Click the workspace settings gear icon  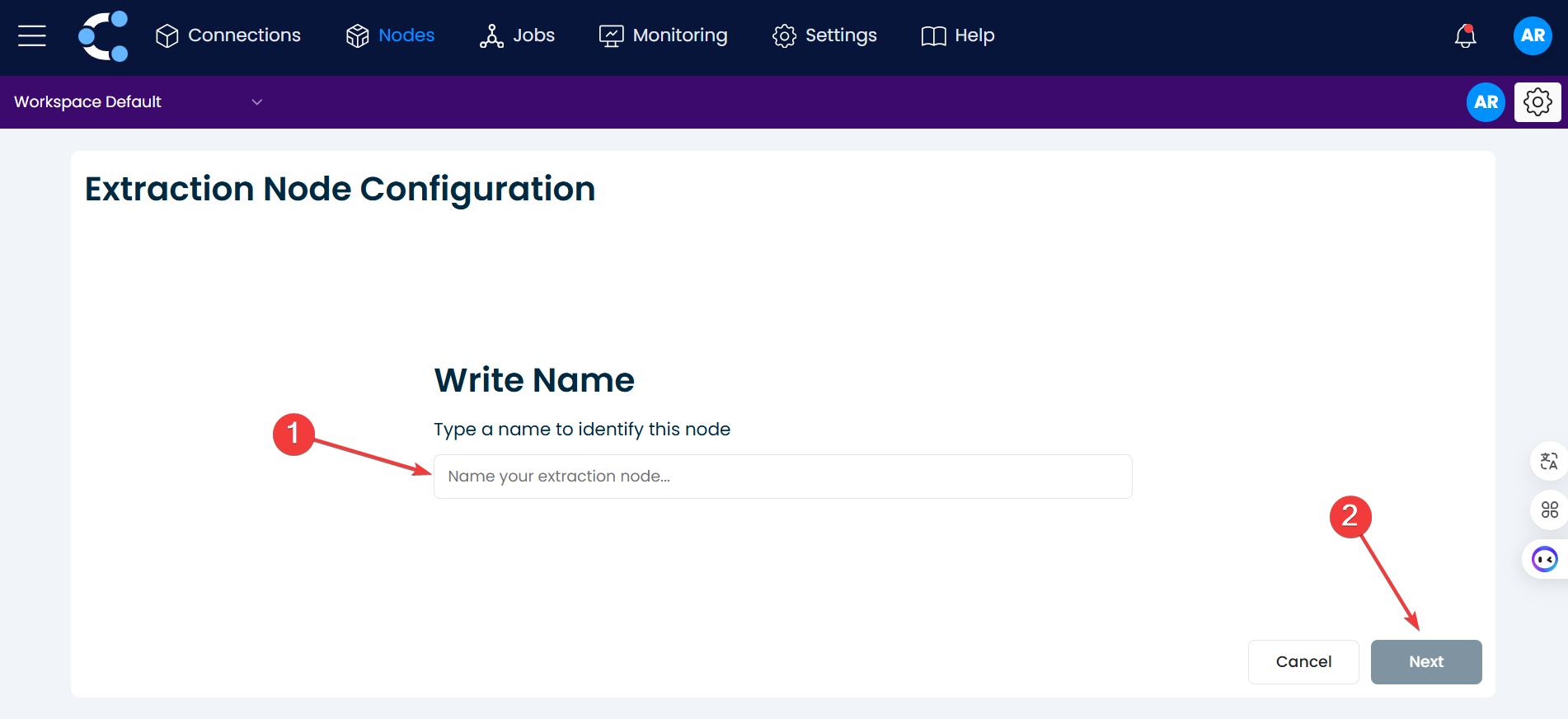pyautogui.click(x=1537, y=102)
